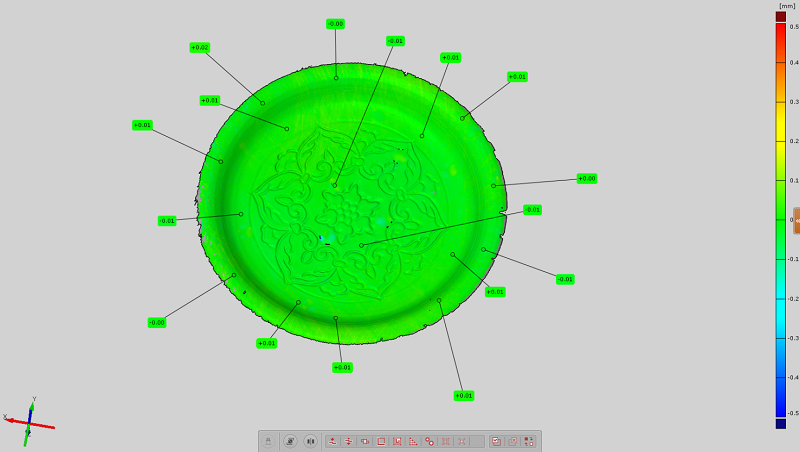
Task: Click the XYZ axis triad in corner
Action: (28, 420)
